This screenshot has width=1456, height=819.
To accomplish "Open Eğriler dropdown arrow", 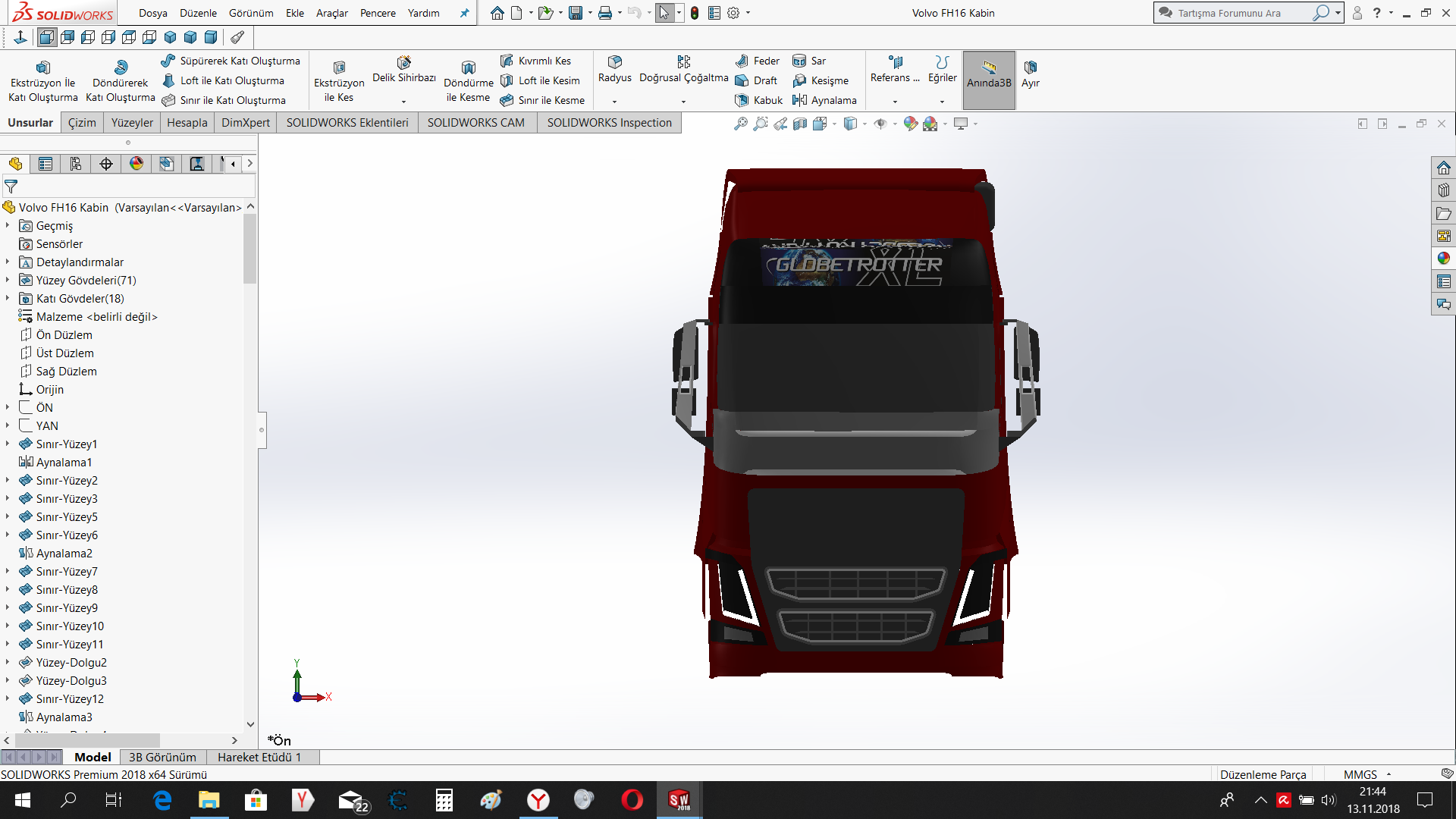I will 942,102.
